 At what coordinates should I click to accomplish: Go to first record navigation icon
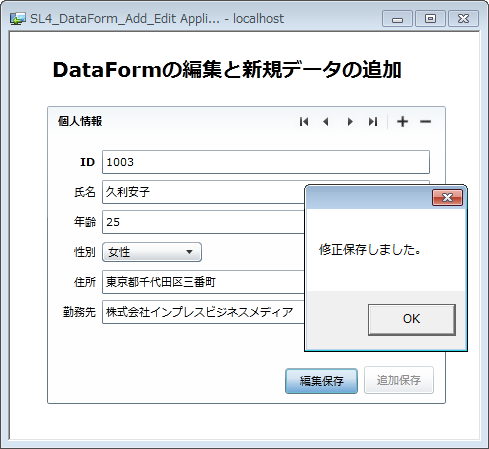click(304, 122)
